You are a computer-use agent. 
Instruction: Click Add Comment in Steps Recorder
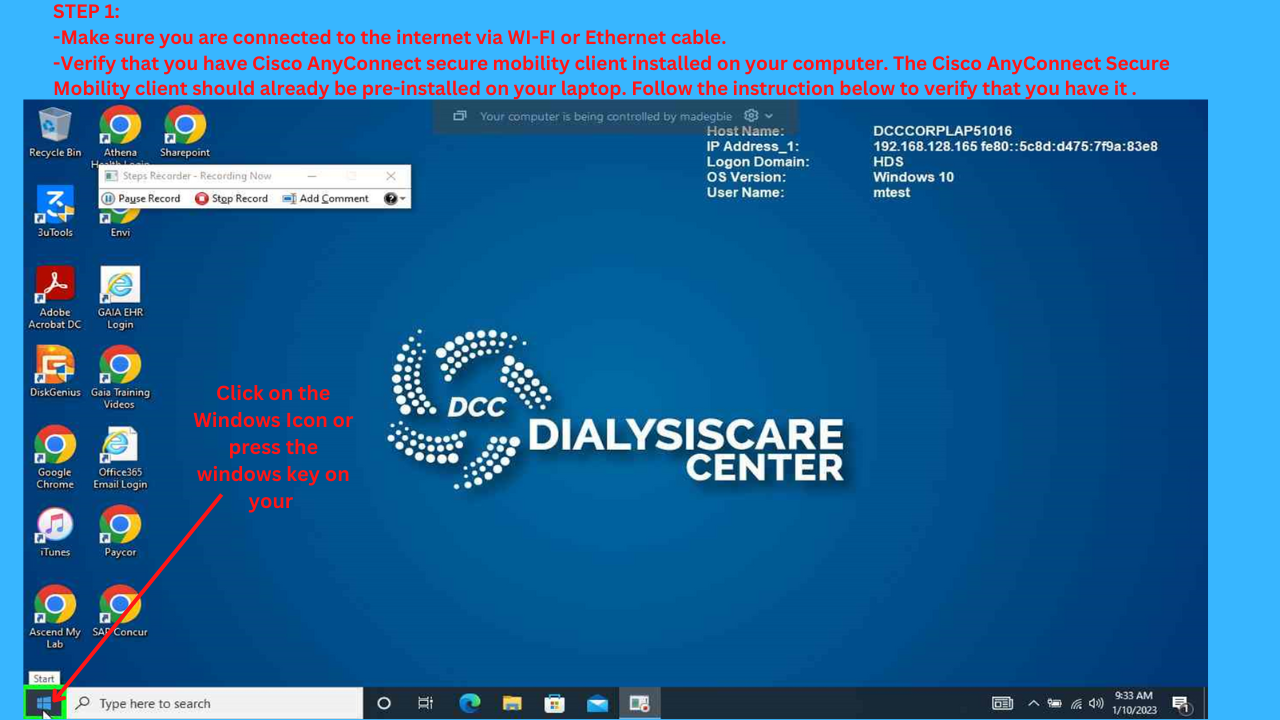pyautogui.click(x=325, y=199)
